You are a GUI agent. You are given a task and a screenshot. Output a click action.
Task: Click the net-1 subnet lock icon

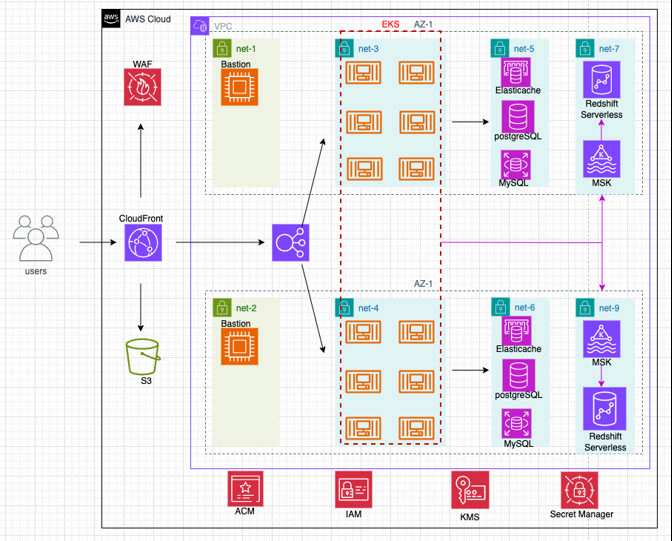tap(222, 48)
